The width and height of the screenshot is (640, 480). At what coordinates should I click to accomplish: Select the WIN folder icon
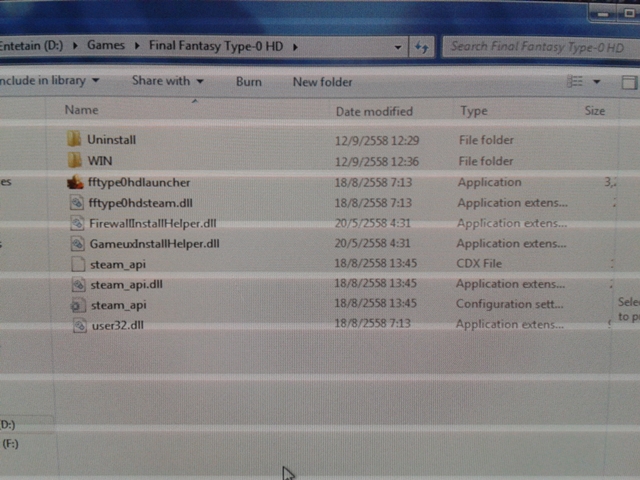(74, 160)
